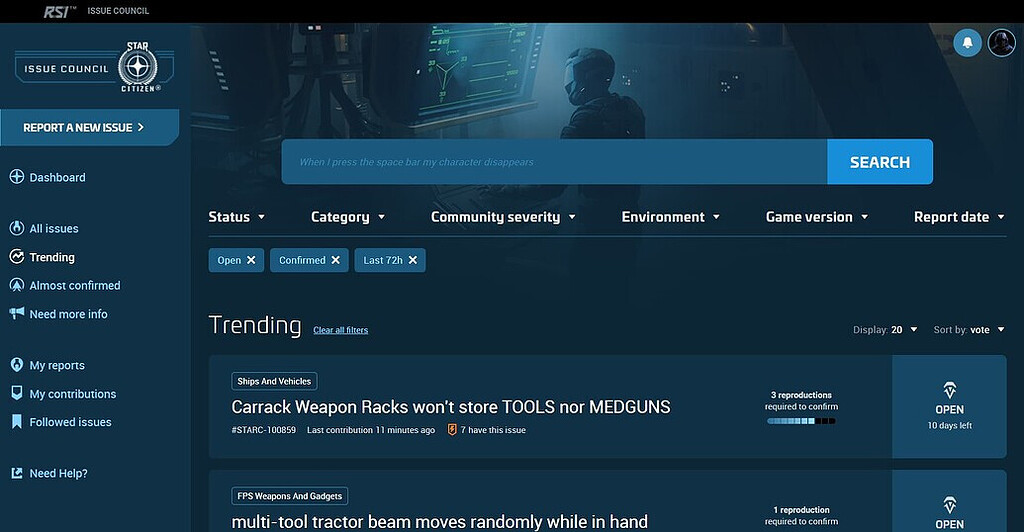Image resolution: width=1024 pixels, height=532 pixels.
Task: Expand the Report date dropdown
Action: (x=959, y=217)
